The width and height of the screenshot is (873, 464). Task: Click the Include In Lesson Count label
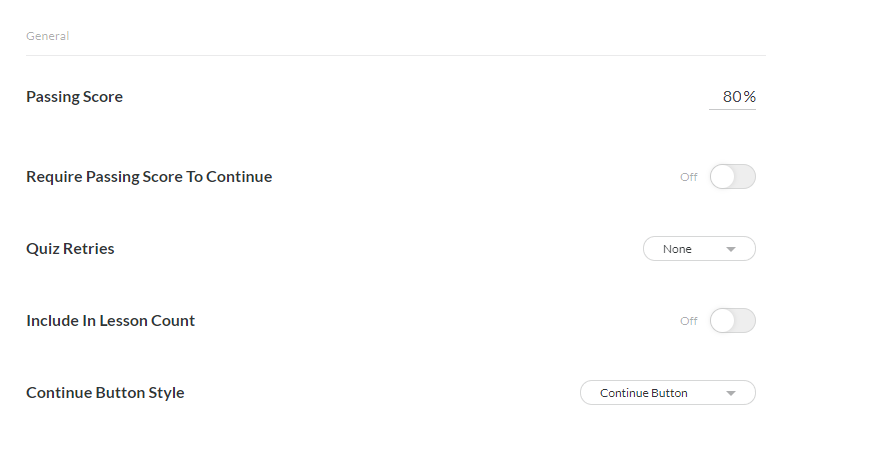click(110, 321)
